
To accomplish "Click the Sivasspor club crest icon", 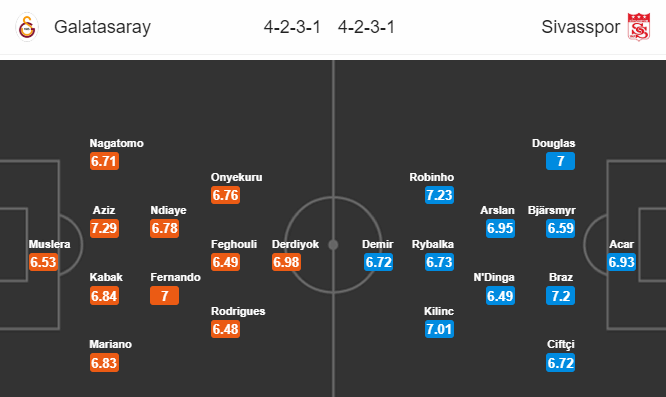I will (x=639, y=27).
